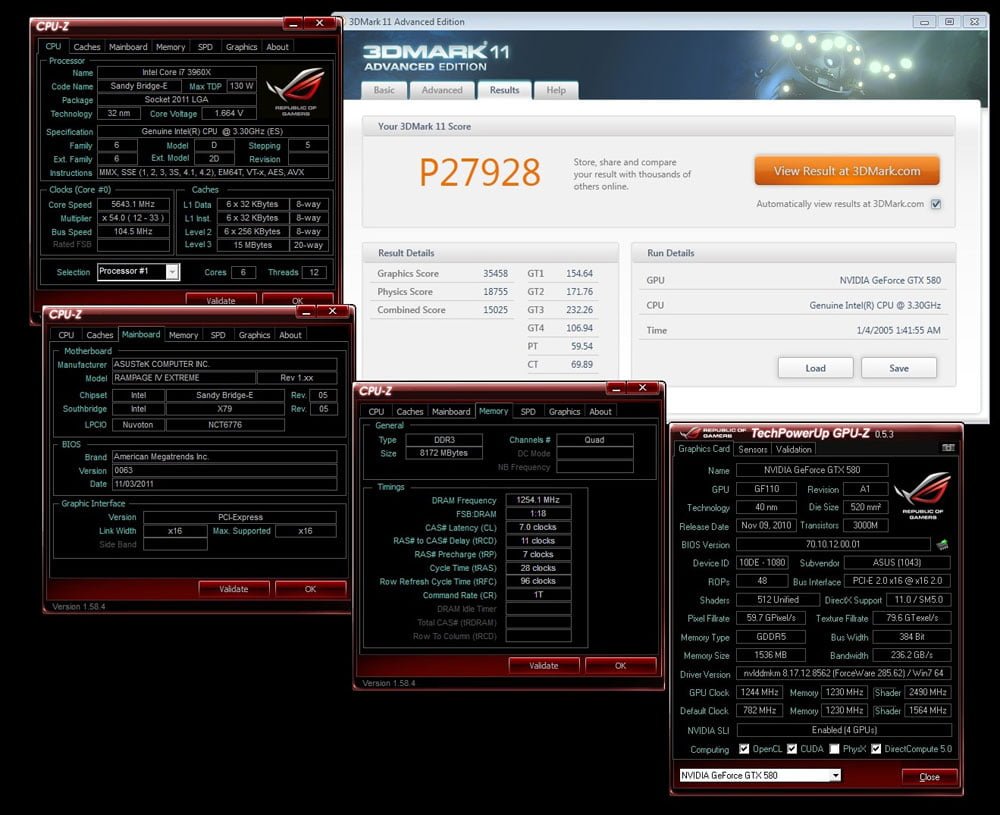1000x815 pixels.
Task: Minimize the 3DMark 11 window
Action: coord(924,21)
